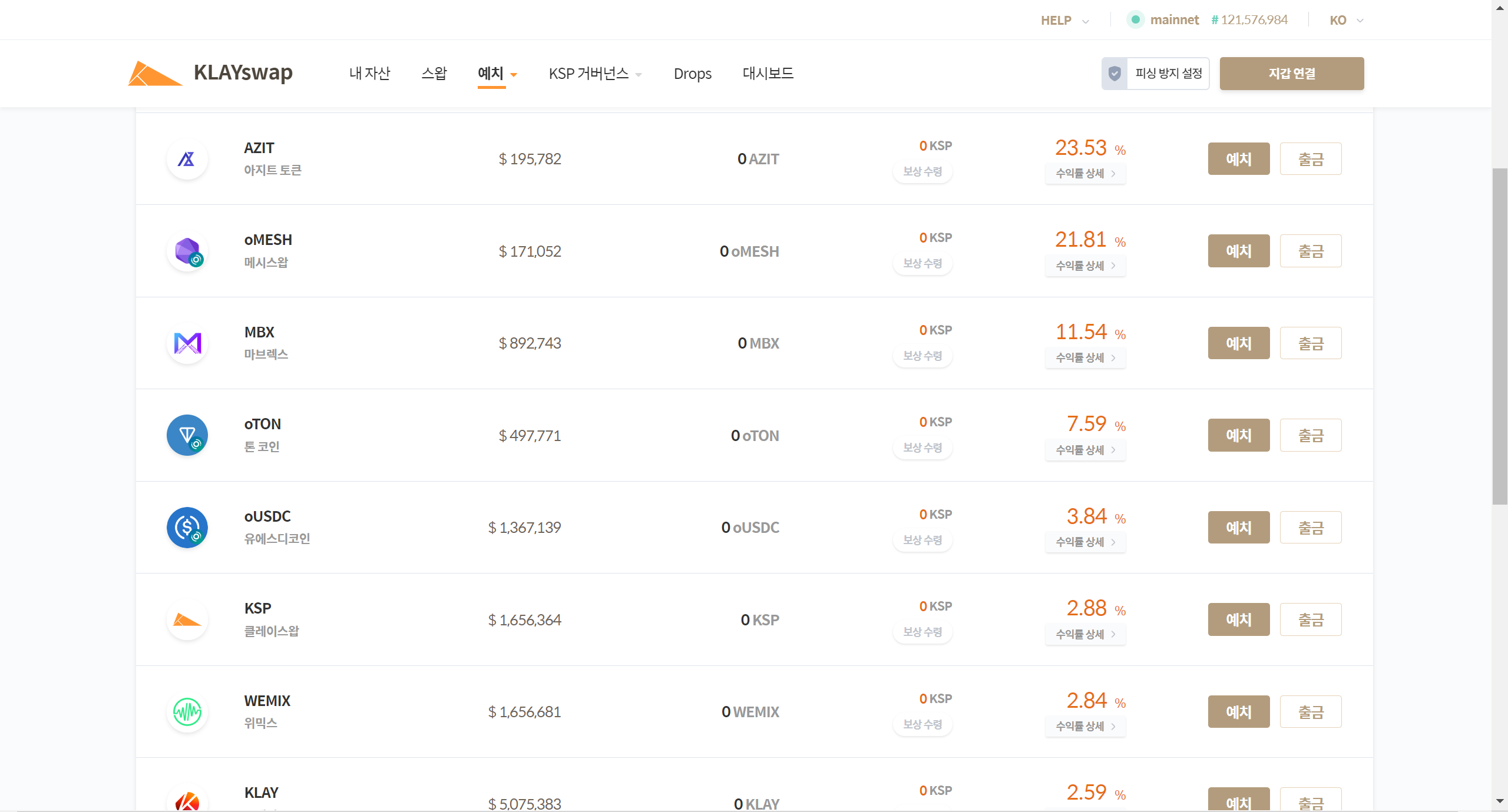Open the HELP dropdown
Viewport: 1508px width, 812px height.
pos(1064,19)
